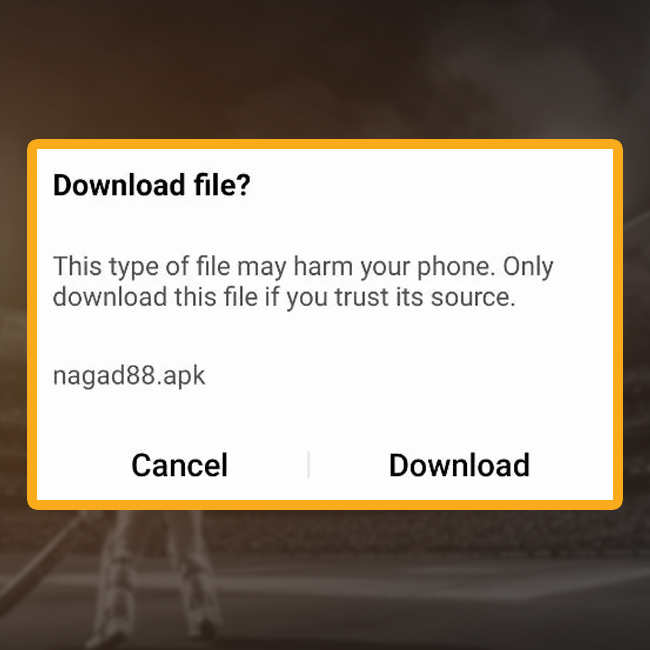Click blank area between title and warning text
This screenshot has width=650, height=650.
point(325,226)
